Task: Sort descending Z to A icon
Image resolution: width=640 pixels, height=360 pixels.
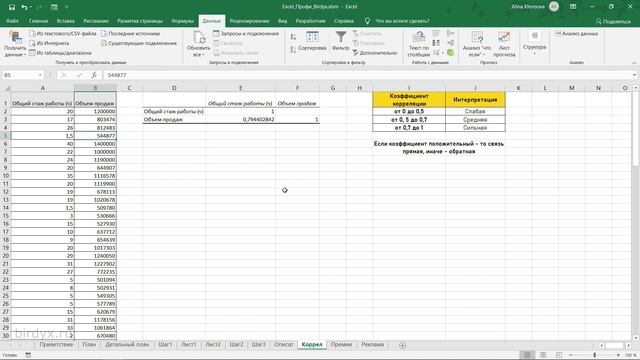Action: pos(293,50)
